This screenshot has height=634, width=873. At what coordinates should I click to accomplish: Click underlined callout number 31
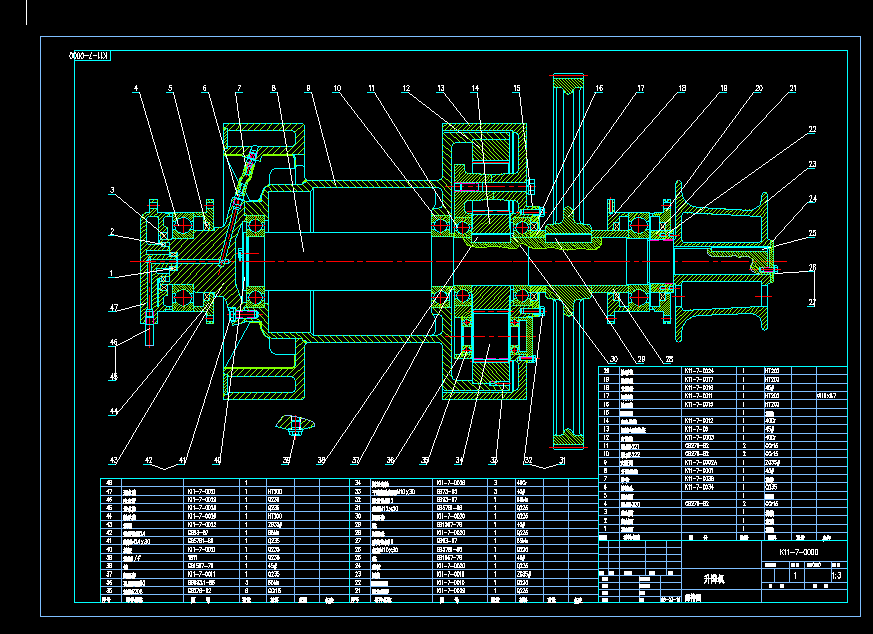pos(562,461)
